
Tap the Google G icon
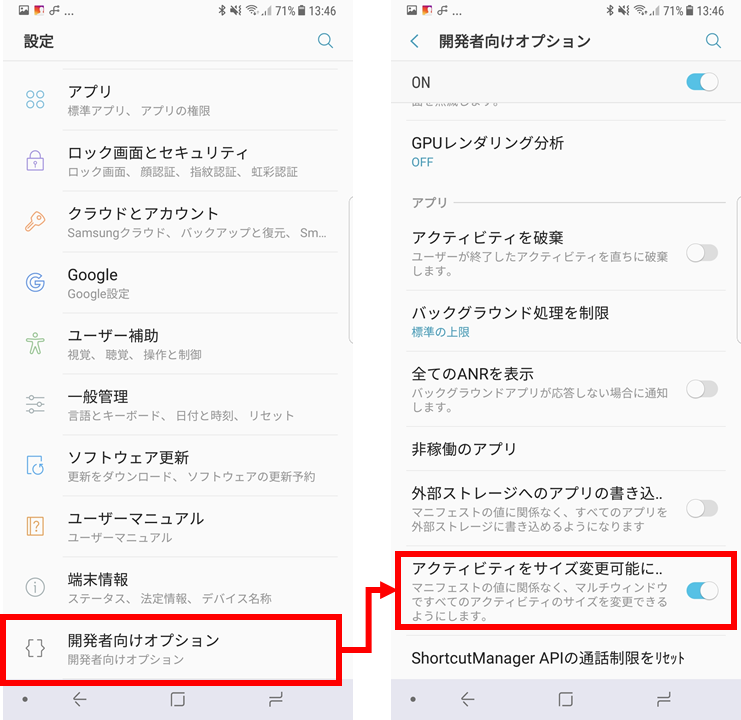coord(35,282)
